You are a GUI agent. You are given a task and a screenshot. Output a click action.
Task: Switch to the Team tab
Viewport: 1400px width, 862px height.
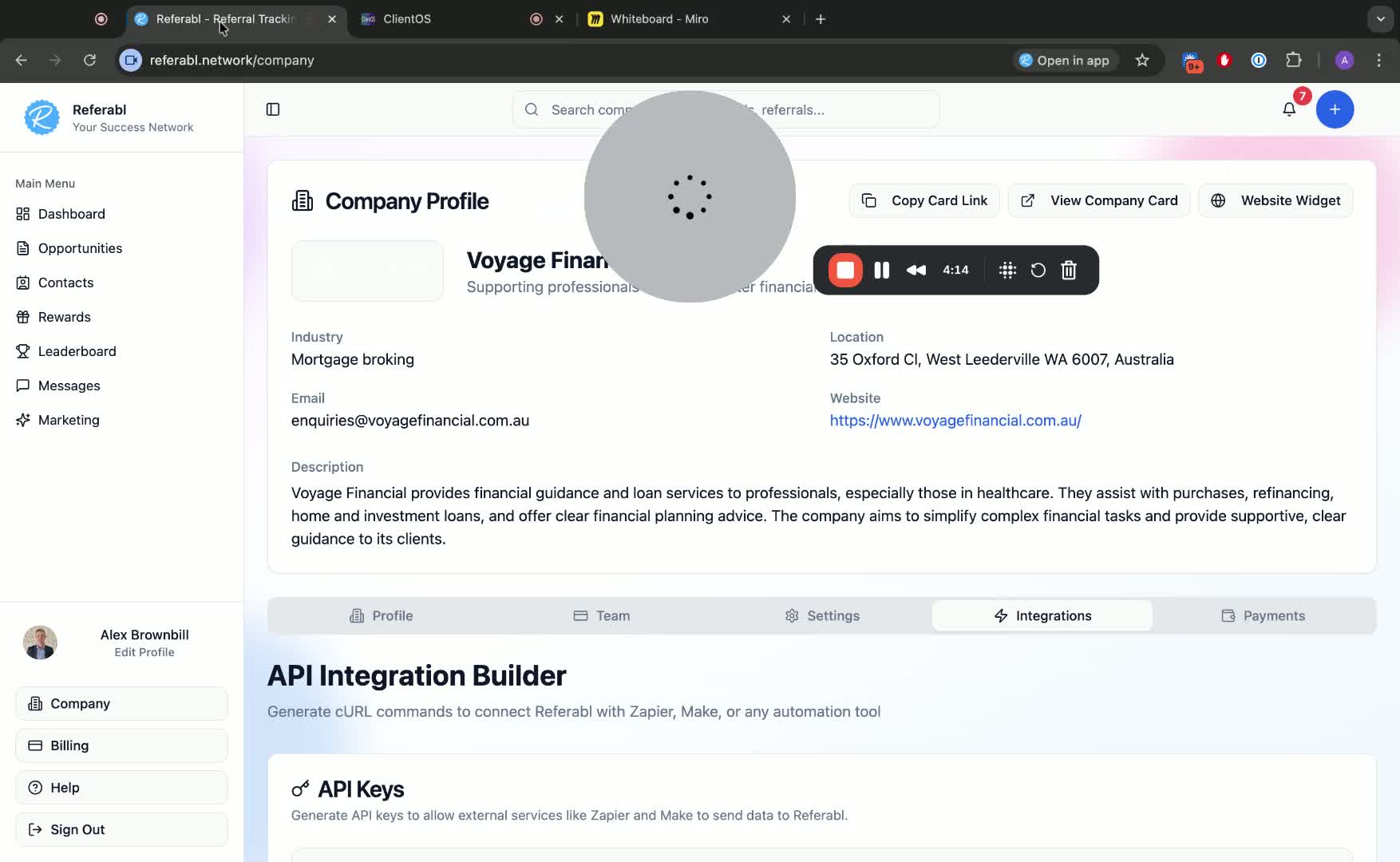click(601, 615)
